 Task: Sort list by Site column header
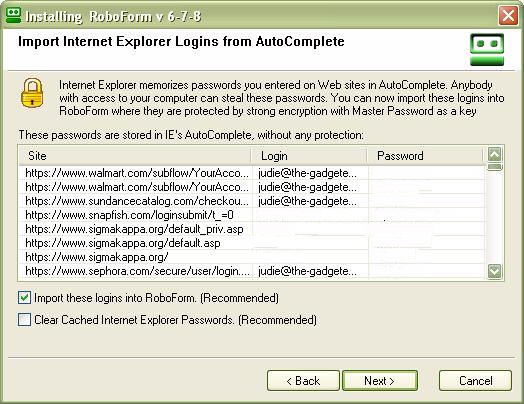click(x=135, y=156)
